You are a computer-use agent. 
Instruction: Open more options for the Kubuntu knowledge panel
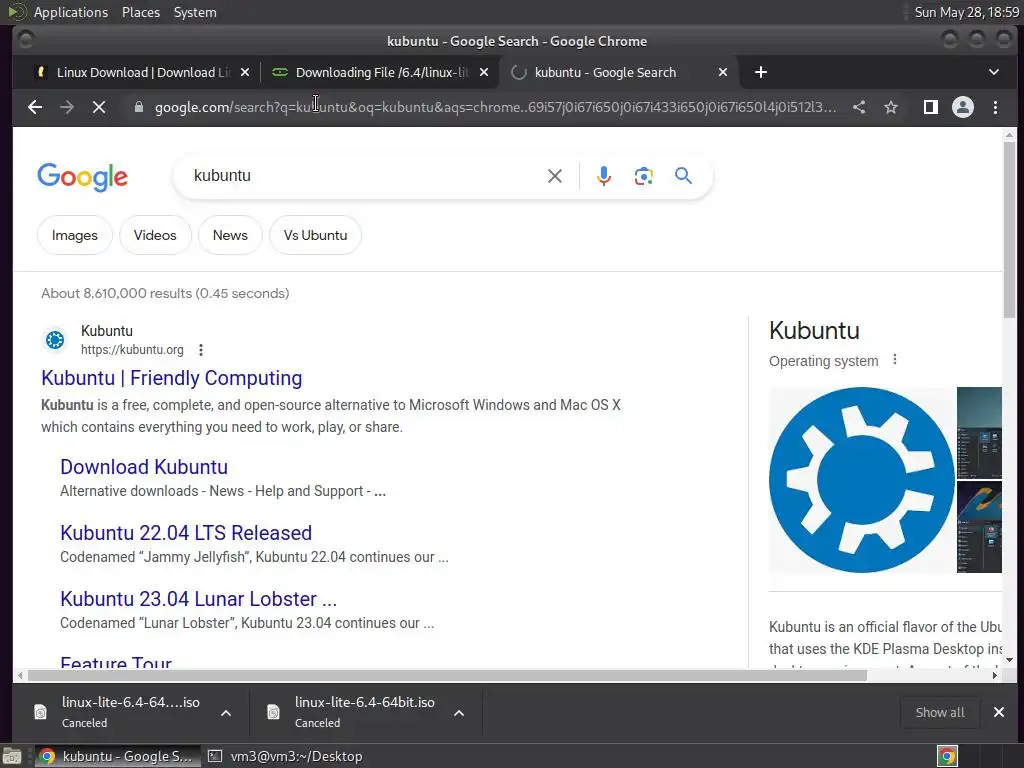(x=895, y=360)
